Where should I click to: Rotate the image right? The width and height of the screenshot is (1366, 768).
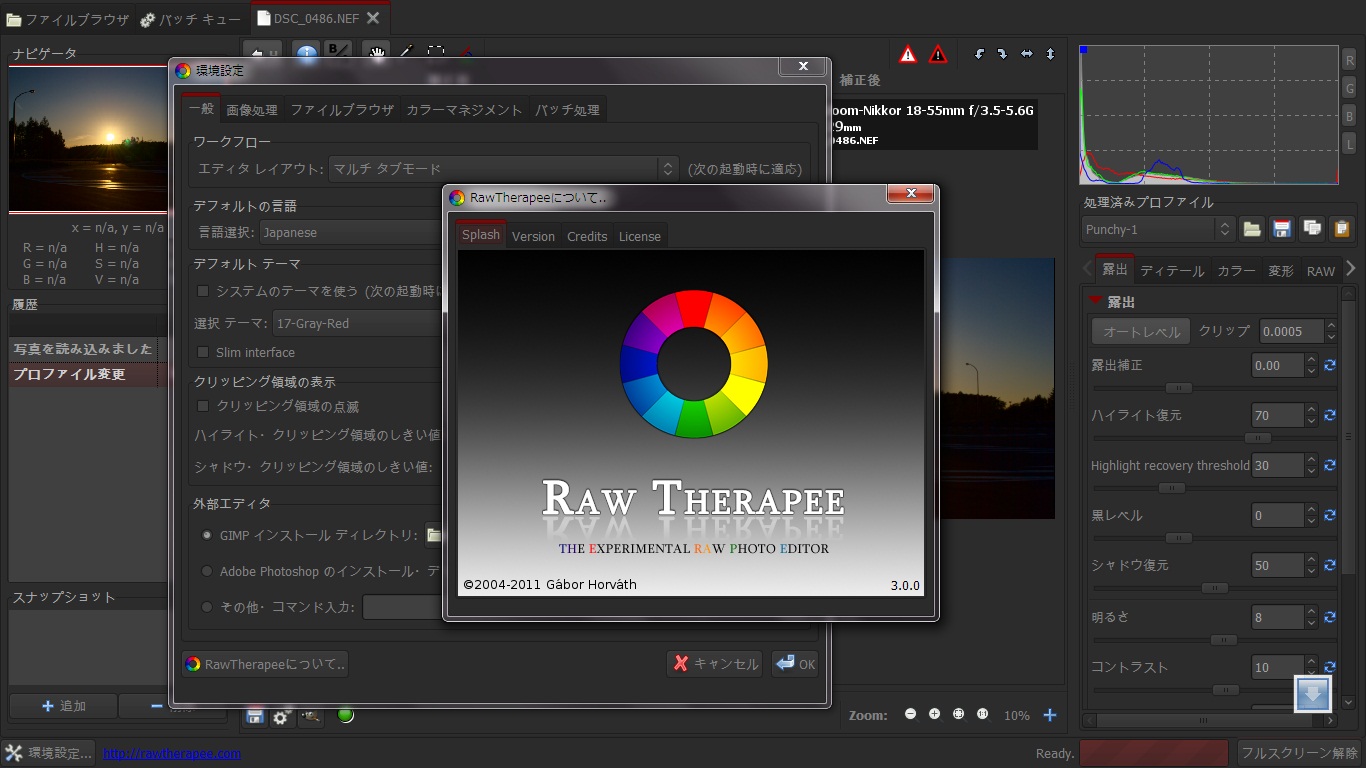[x=1002, y=54]
